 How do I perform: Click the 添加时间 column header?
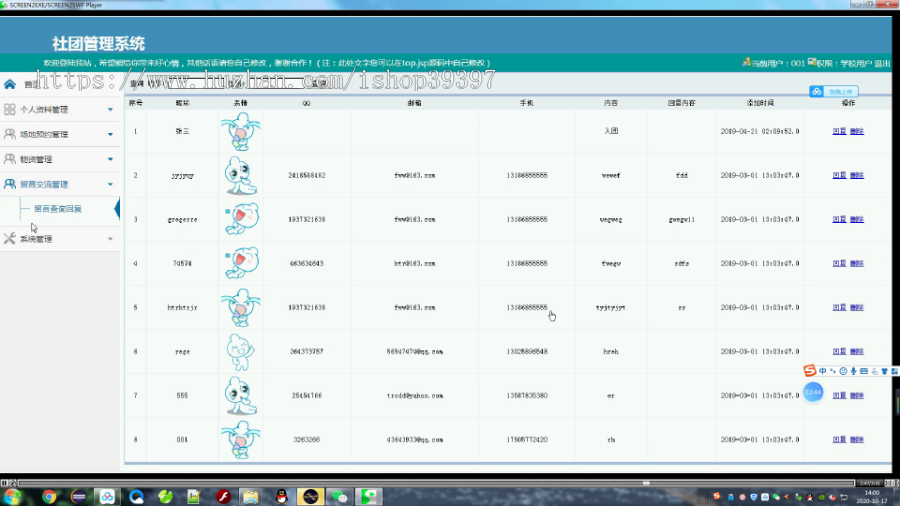pos(760,103)
